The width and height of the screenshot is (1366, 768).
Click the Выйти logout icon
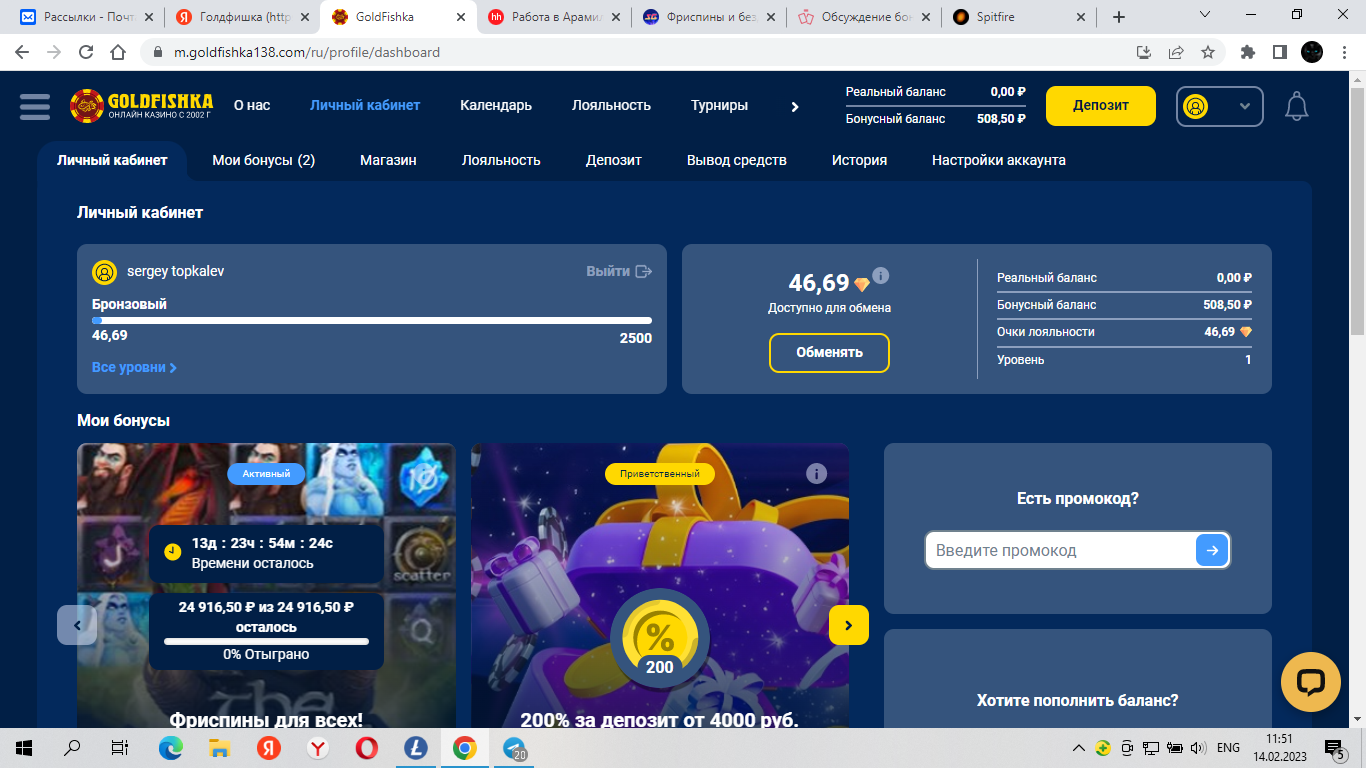tap(643, 271)
